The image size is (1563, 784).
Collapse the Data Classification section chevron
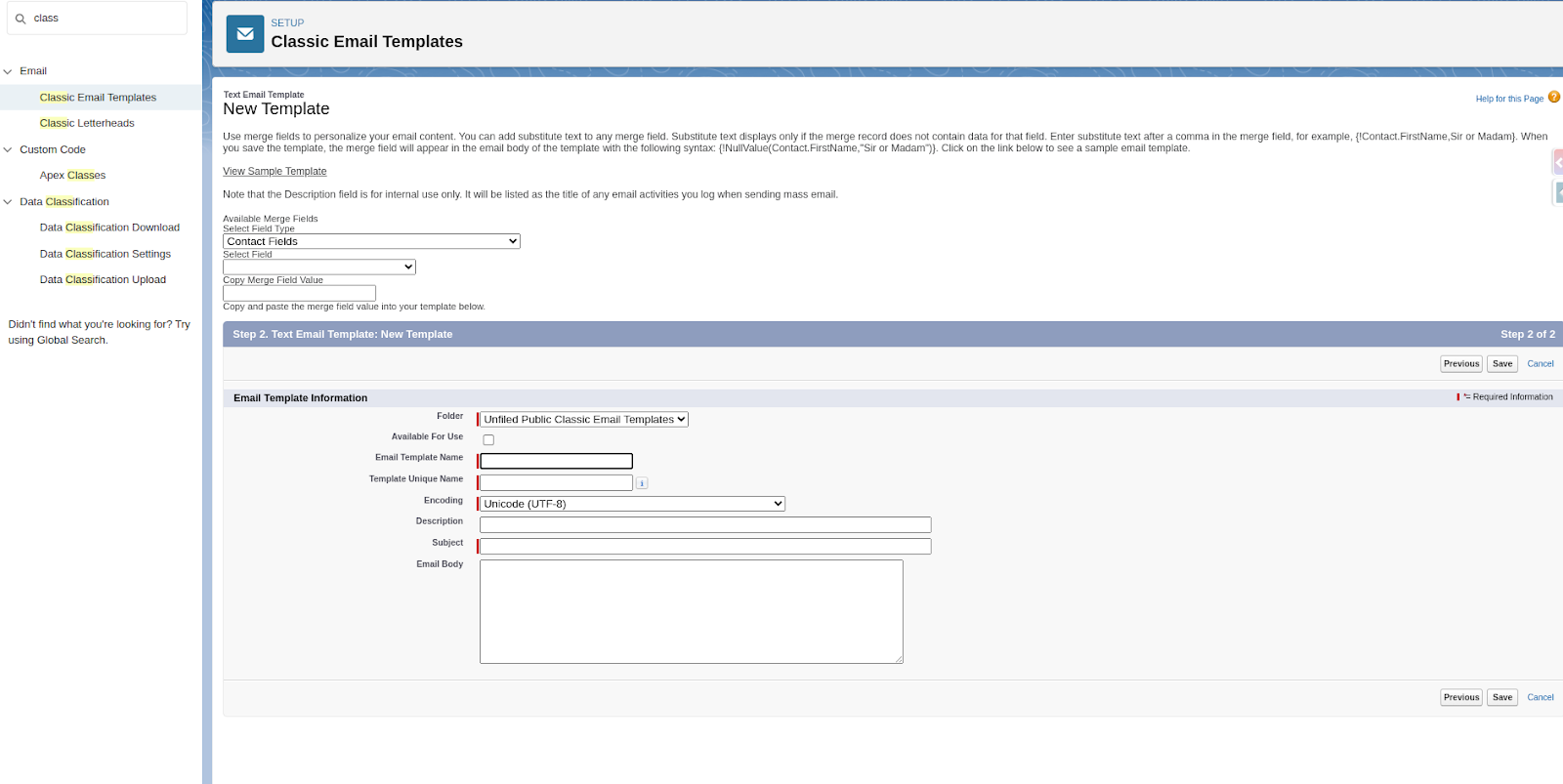(8, 202)
